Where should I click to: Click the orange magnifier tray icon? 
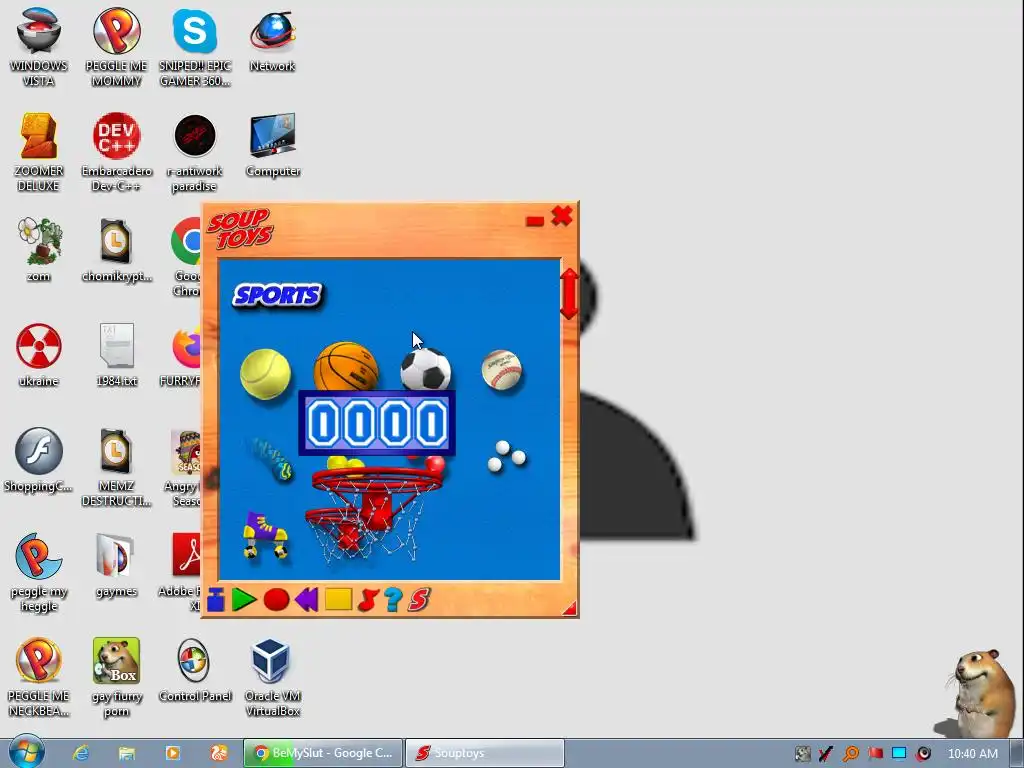[x=850, y=754]
